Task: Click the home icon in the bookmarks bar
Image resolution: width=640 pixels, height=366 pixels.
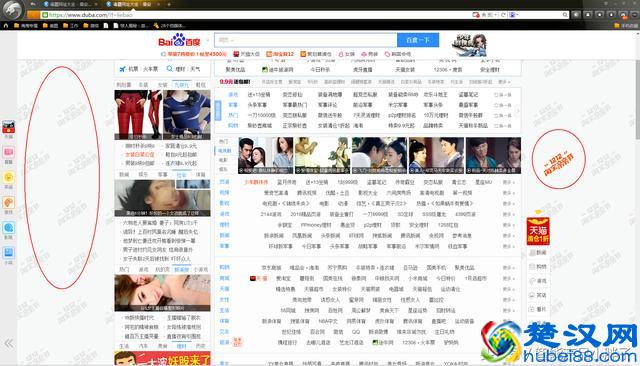Action: click(x=6, y=25)
